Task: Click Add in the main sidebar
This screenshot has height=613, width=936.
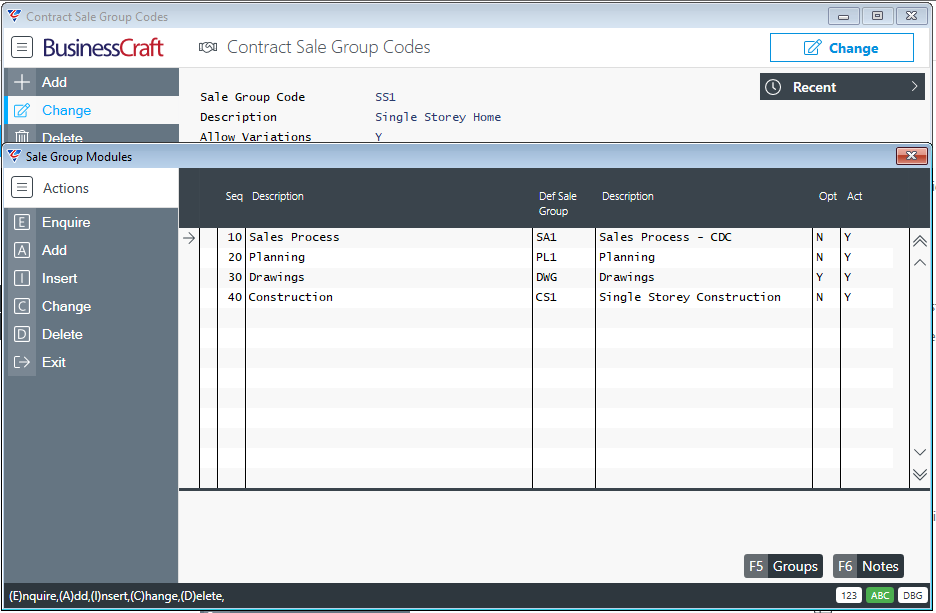Action: (x=92, y=82)
